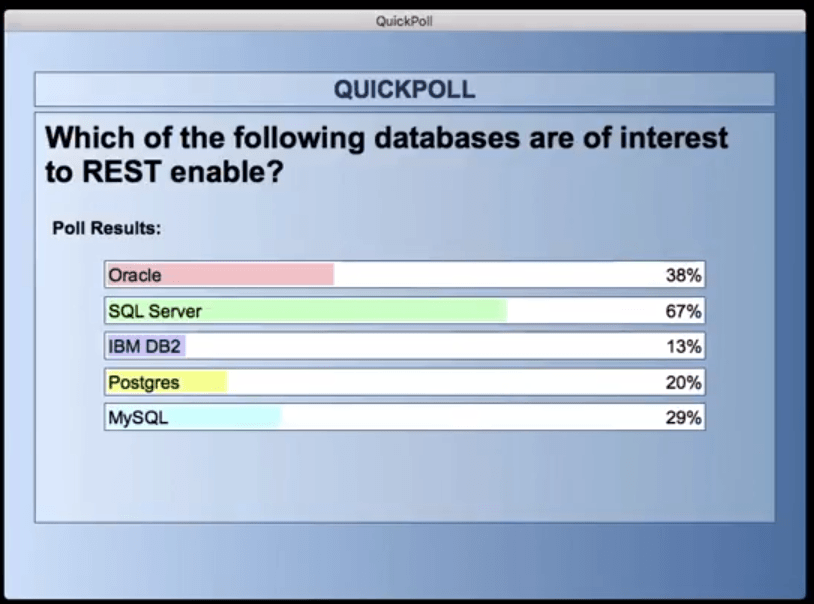
Task: Select the 67% percentage value
Action: pos(685,311)
